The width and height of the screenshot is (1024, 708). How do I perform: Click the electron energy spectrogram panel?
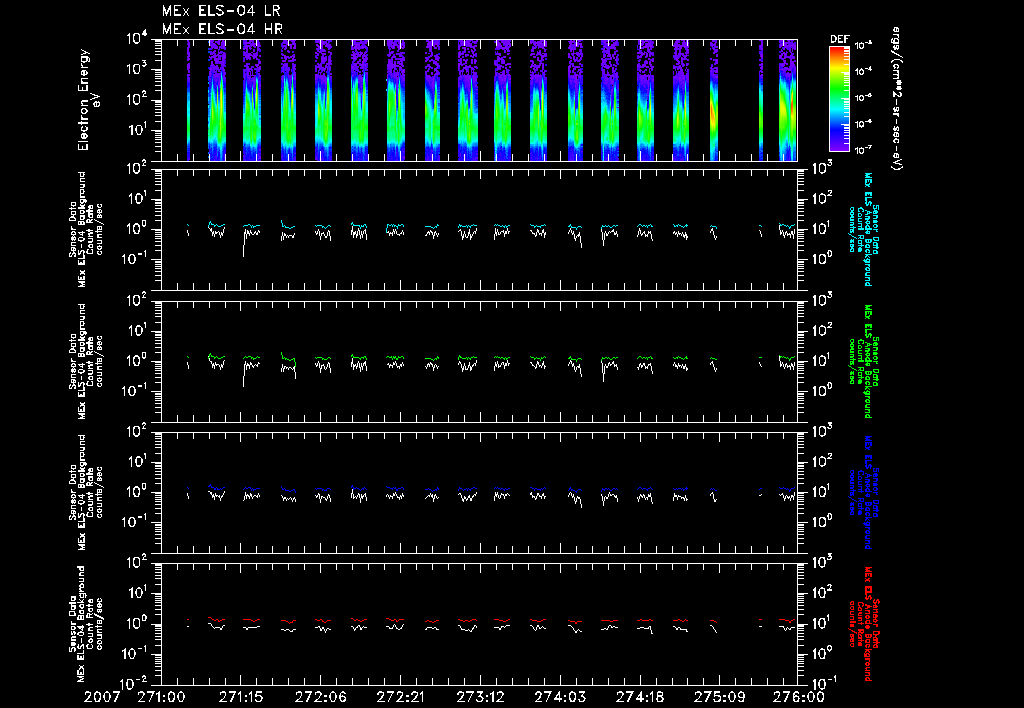point(479,100)
